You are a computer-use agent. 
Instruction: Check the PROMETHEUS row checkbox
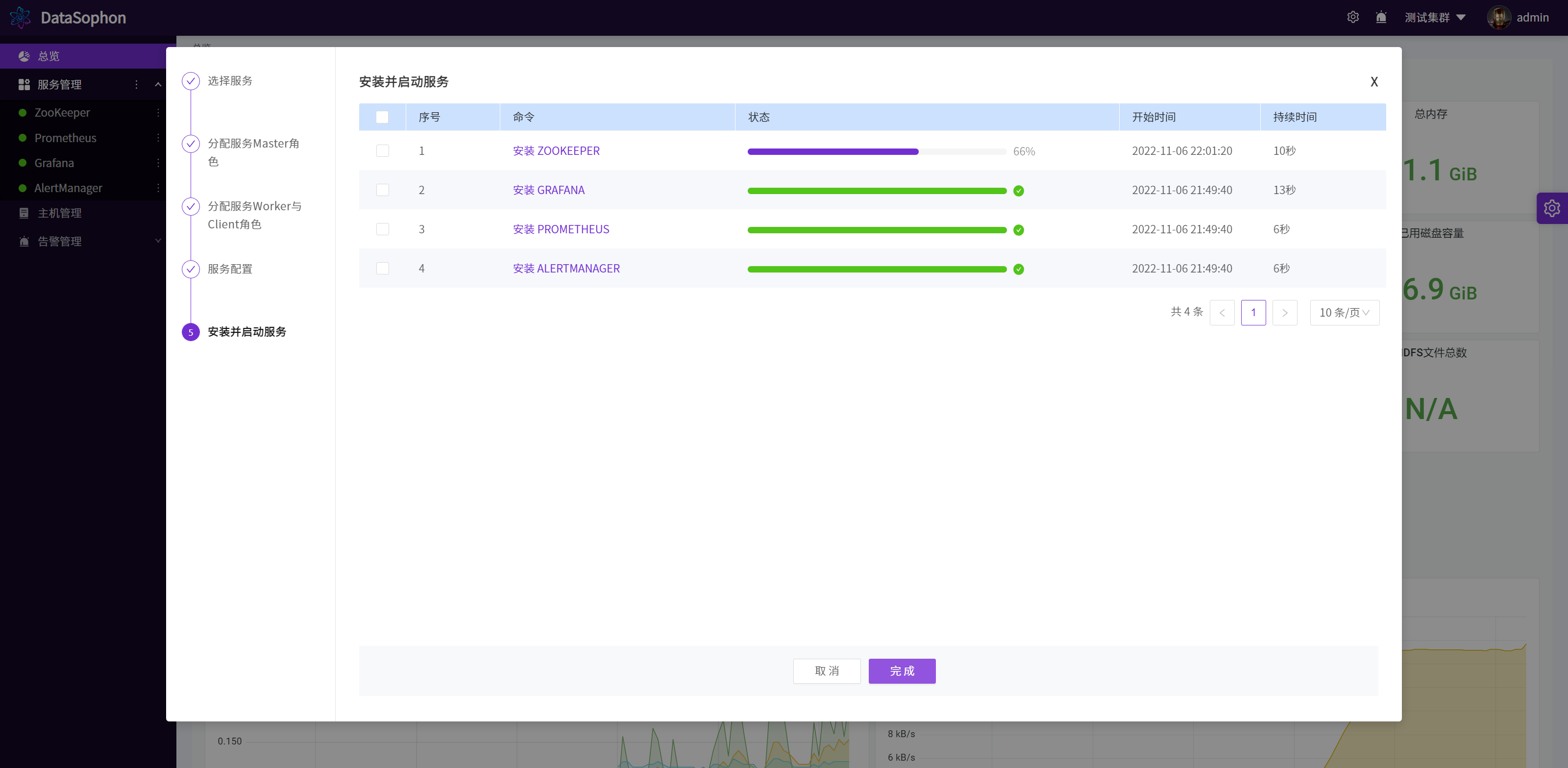tap(382, 229)
